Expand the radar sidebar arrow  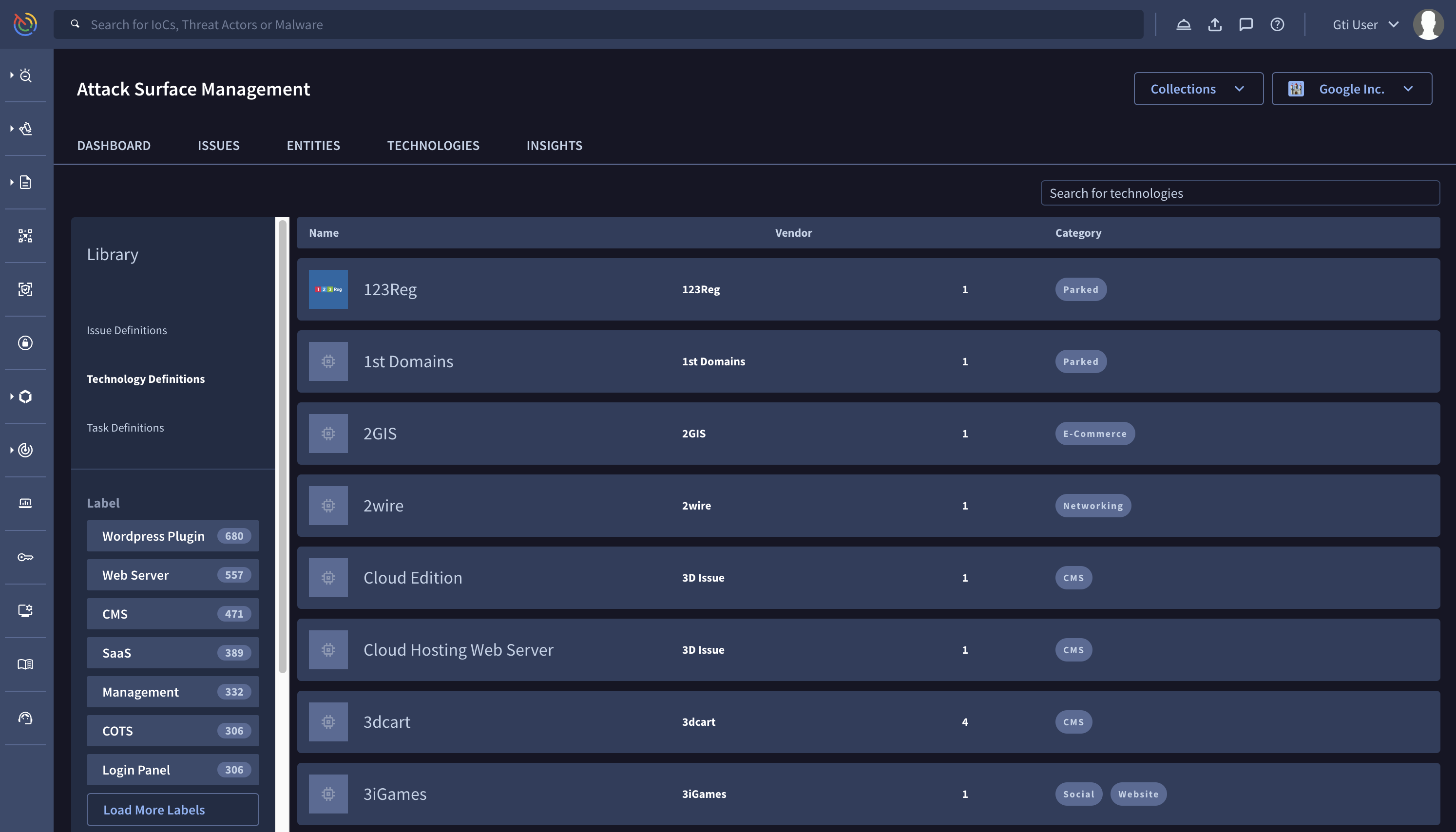pyautogui.click(x=11, y=450)
